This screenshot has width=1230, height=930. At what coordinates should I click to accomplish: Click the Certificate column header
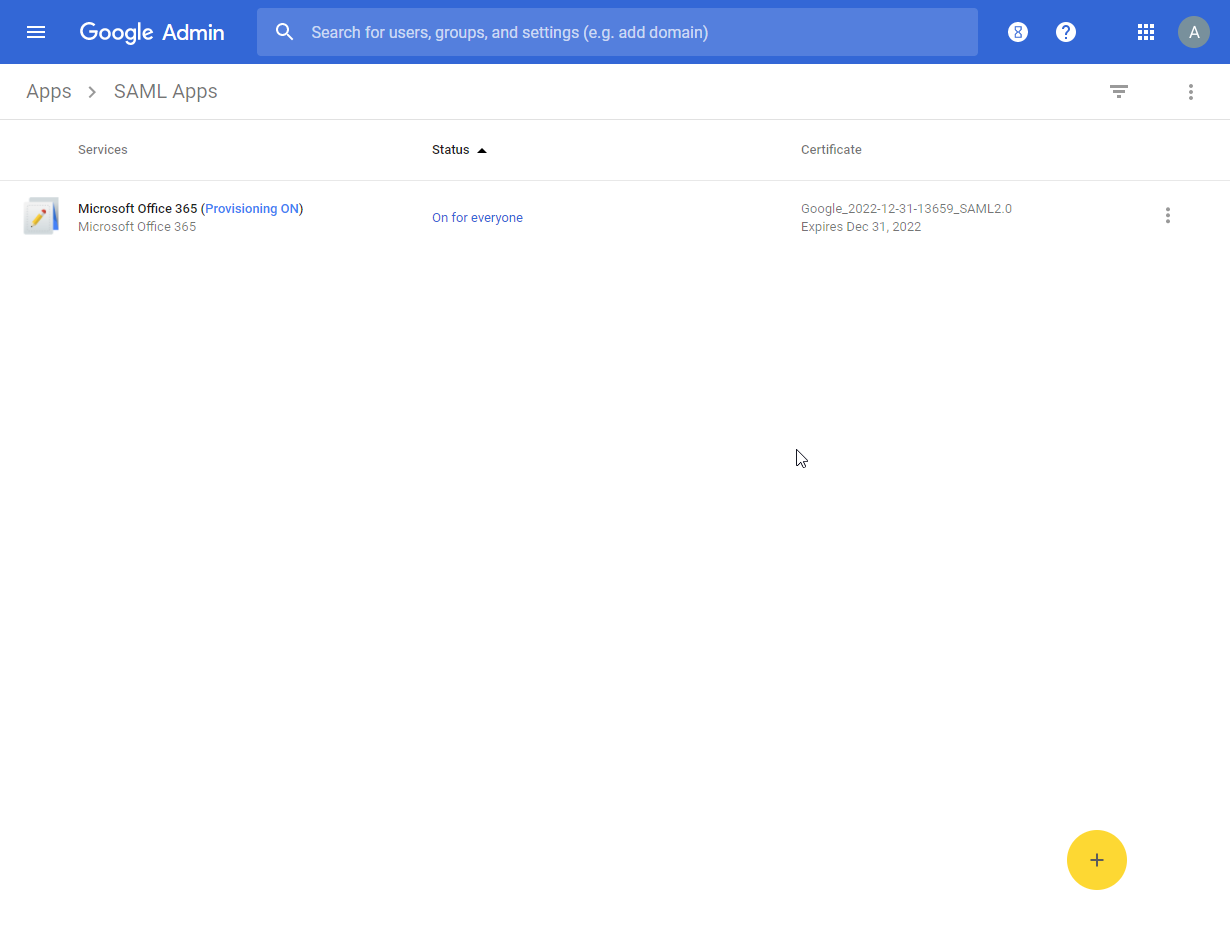click(831, 150)
